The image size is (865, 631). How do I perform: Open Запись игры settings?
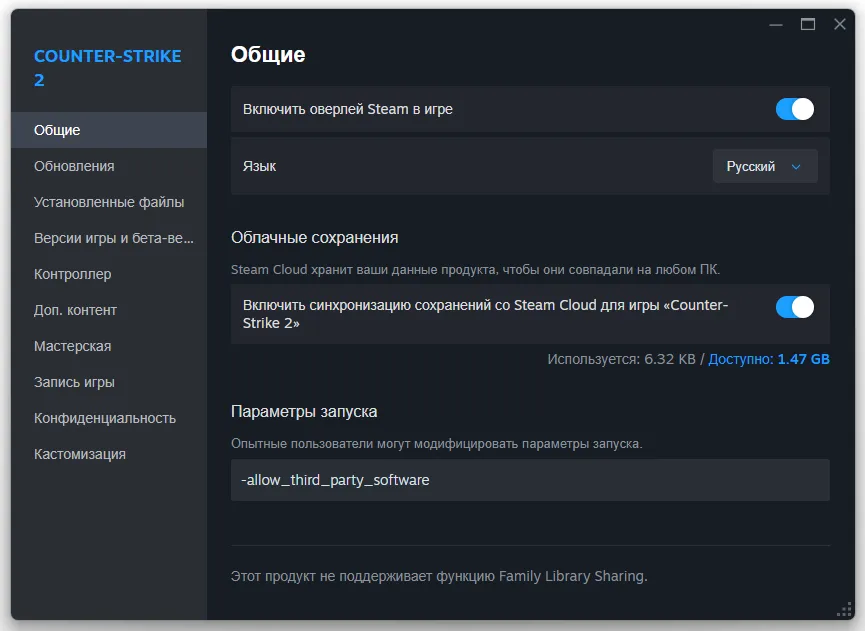[x=109, y=382]
